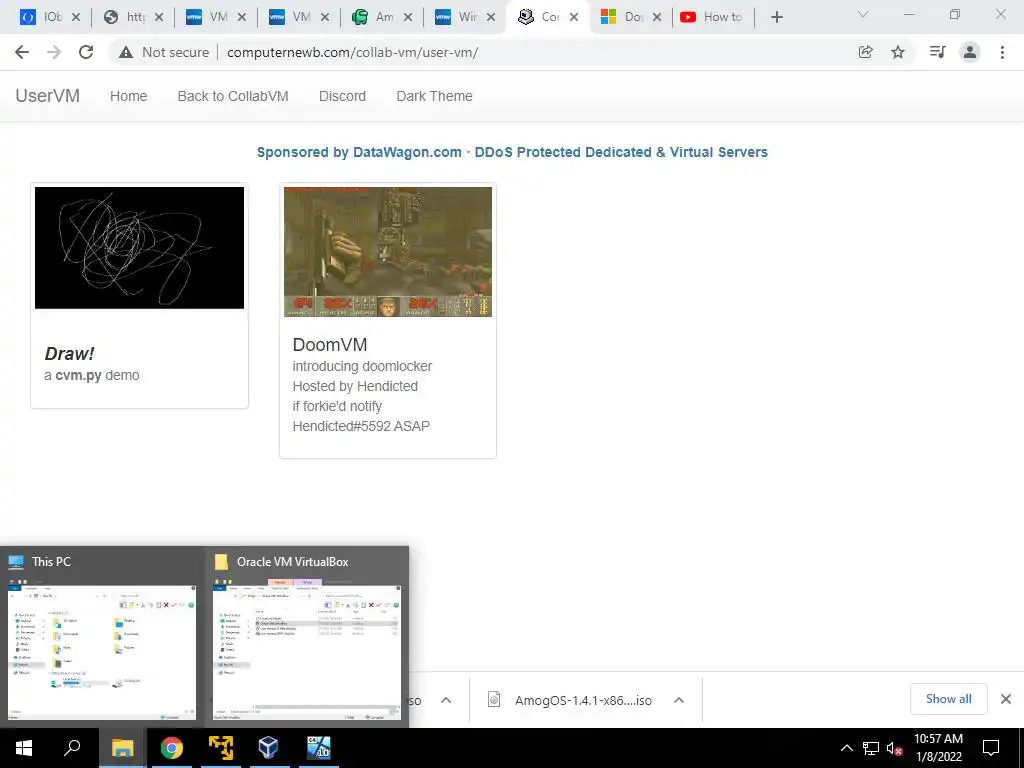Click the 'Hosted by Hendicted' text
The width and height of the screenshot is (1024, 768).
[x=355, y=386]
